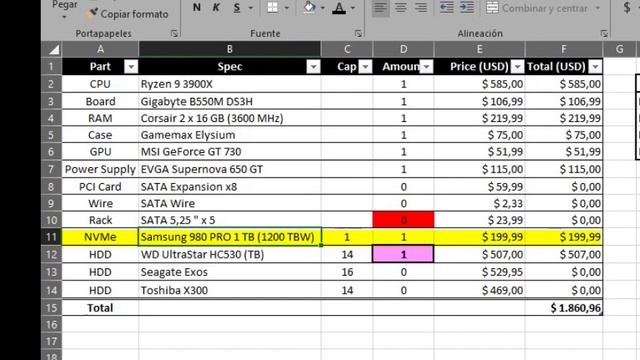Screen dimensions: 640x360
Task: Click the grand total '$ 1.860,96'
Action: pos(564,308)
